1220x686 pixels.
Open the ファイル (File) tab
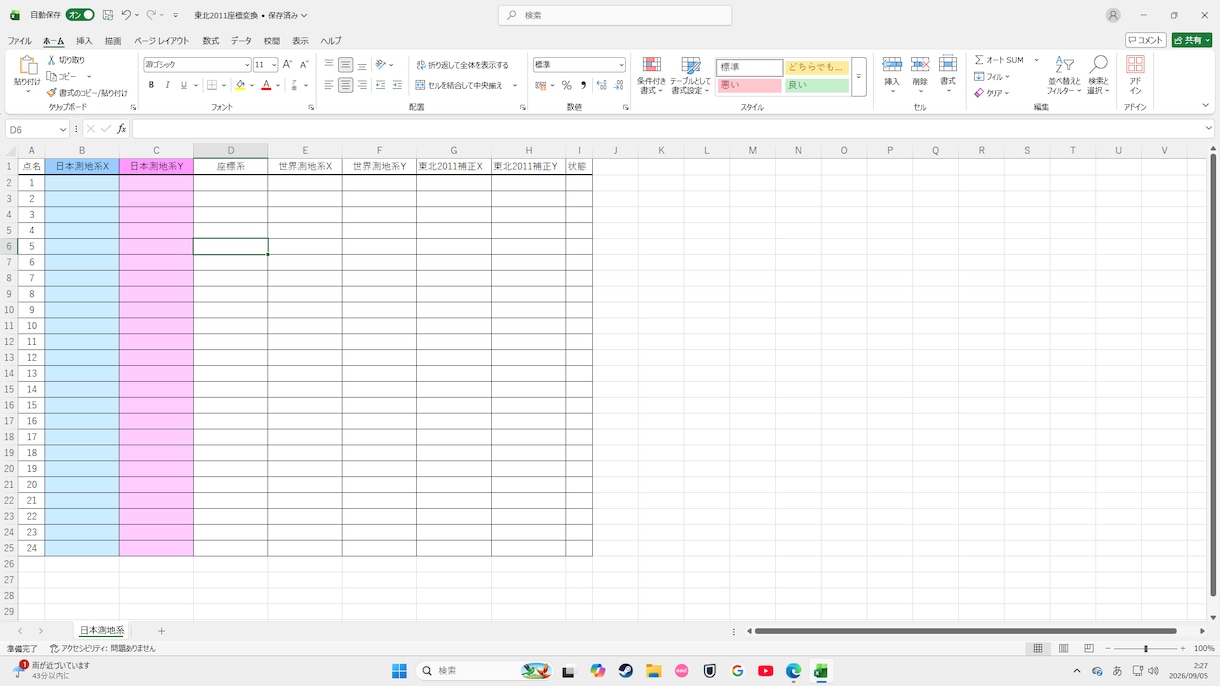tap(20, 41)
